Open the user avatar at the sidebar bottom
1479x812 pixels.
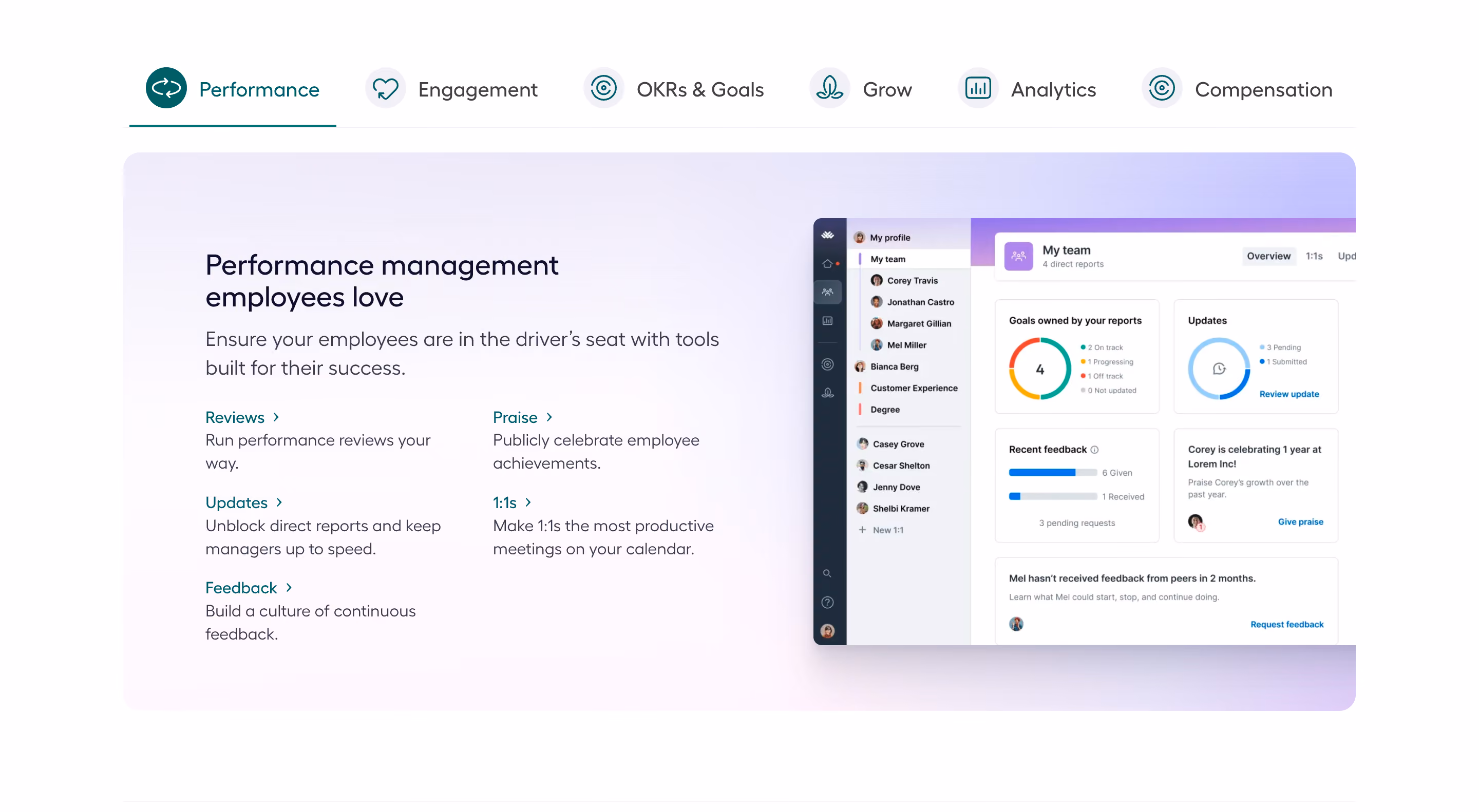click(x=827, y=631)
